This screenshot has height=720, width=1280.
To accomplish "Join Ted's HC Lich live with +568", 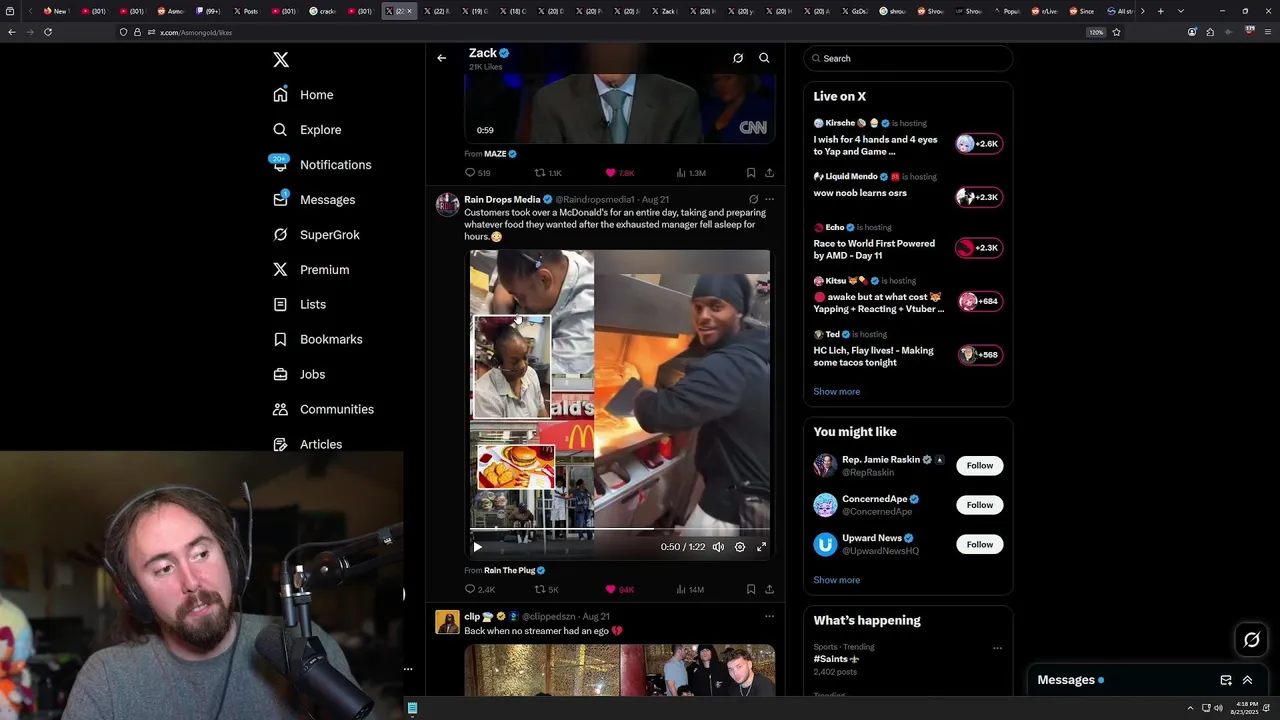I will pos(978,354).
